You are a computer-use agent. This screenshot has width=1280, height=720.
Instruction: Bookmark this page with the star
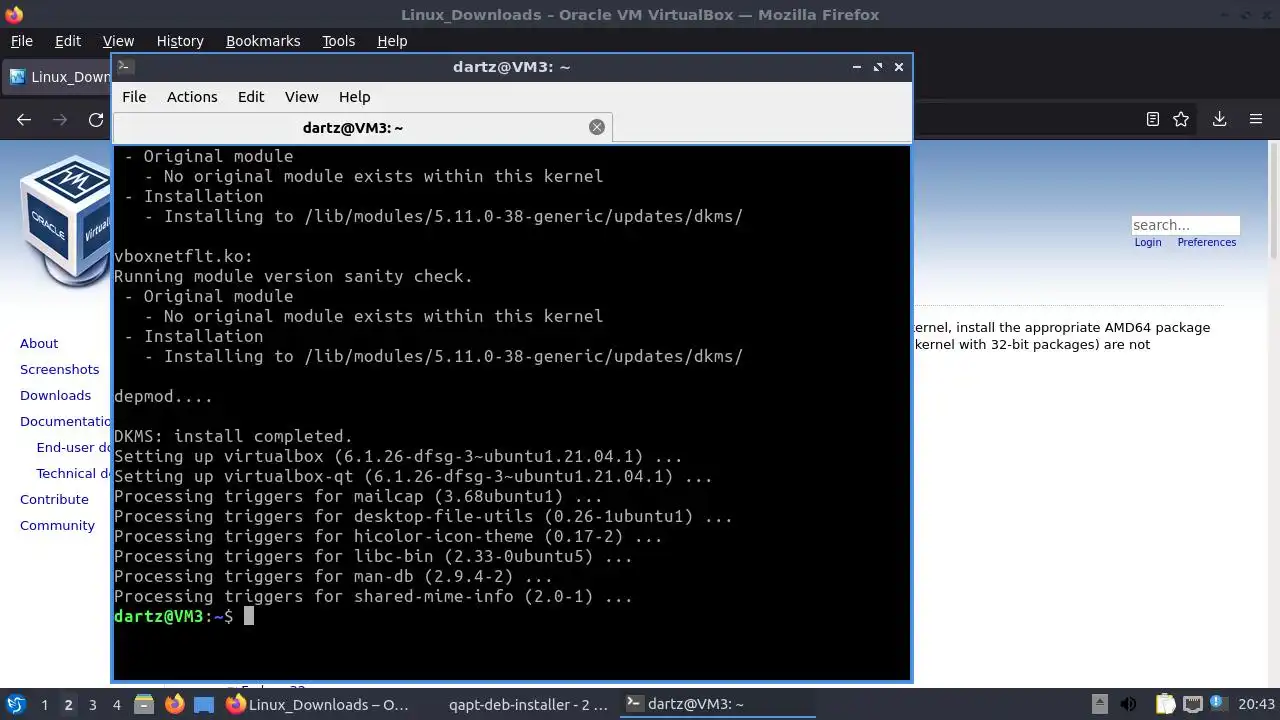(1181, 119)
